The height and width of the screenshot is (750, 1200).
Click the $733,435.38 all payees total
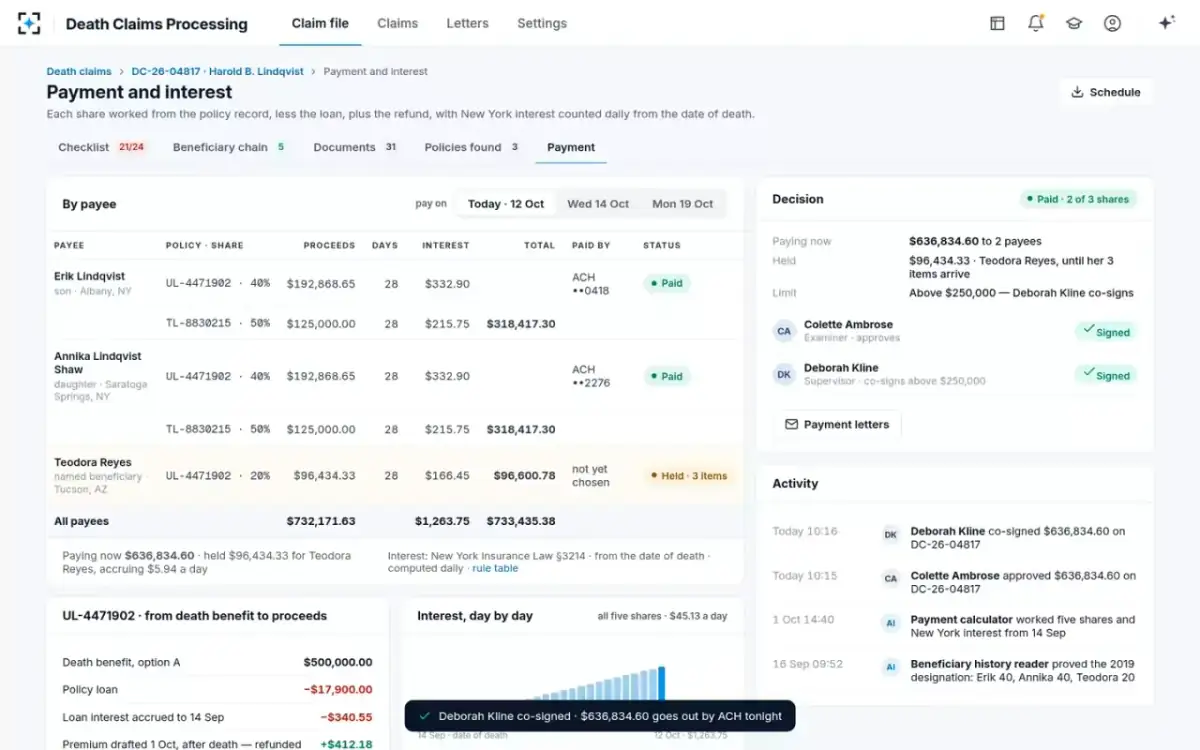[x=521, y=521]
